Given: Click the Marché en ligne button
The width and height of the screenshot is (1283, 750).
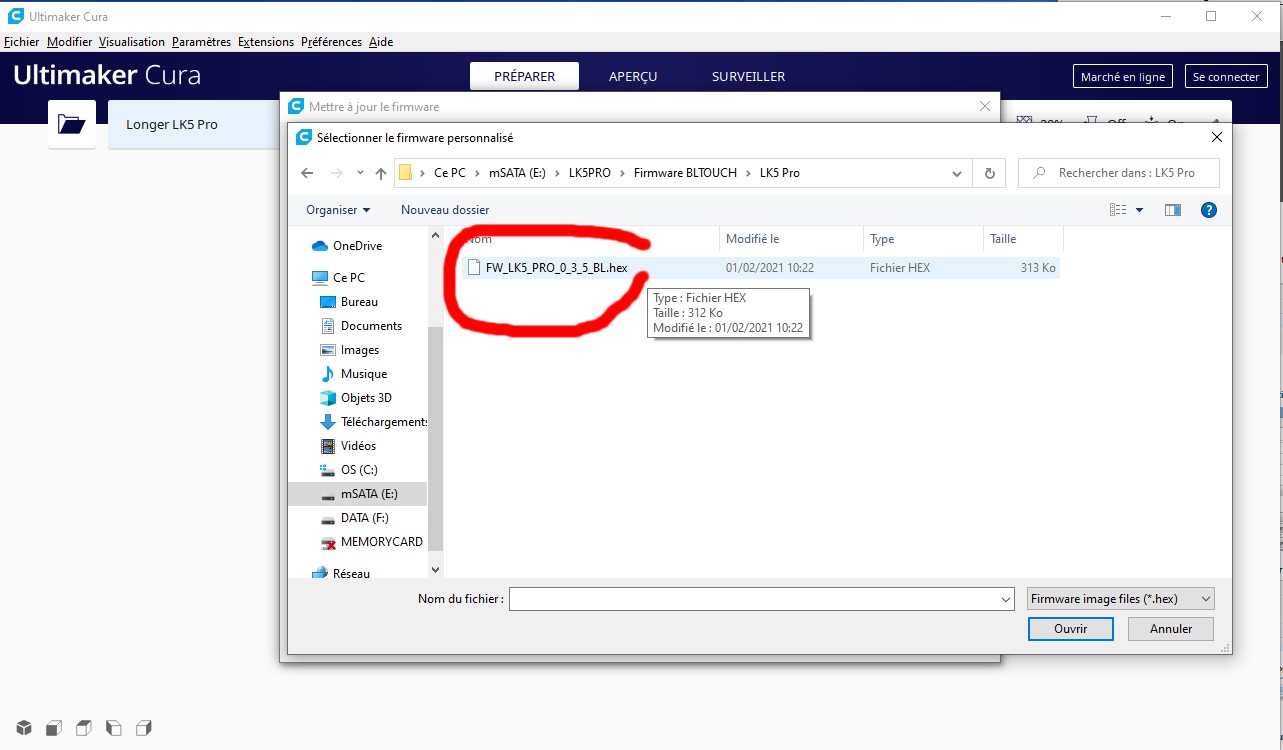Looking at the screenshot, I should (1123, 77).
